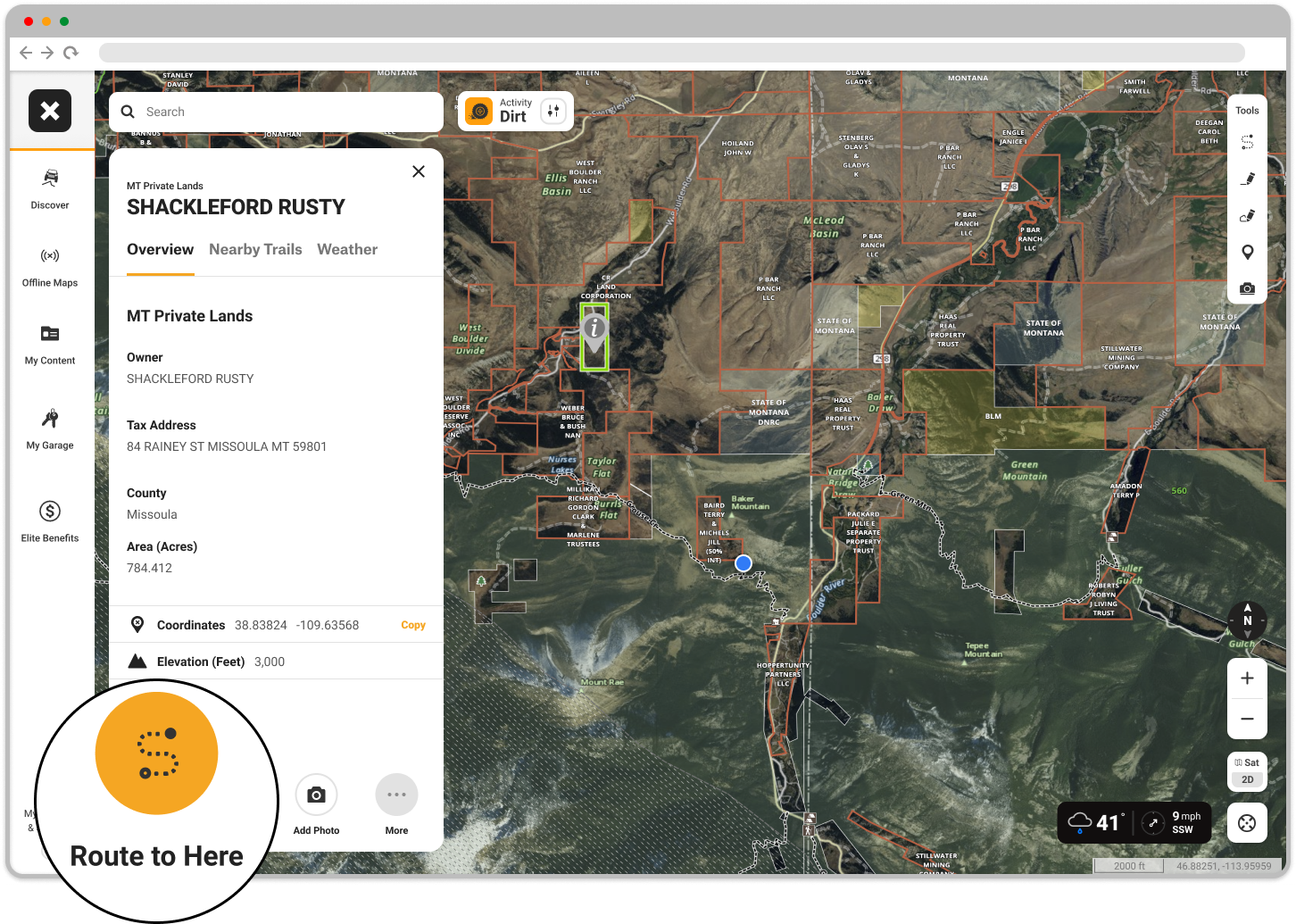Click the Route to Here button

pyautogui.click(x=156, y=753)
